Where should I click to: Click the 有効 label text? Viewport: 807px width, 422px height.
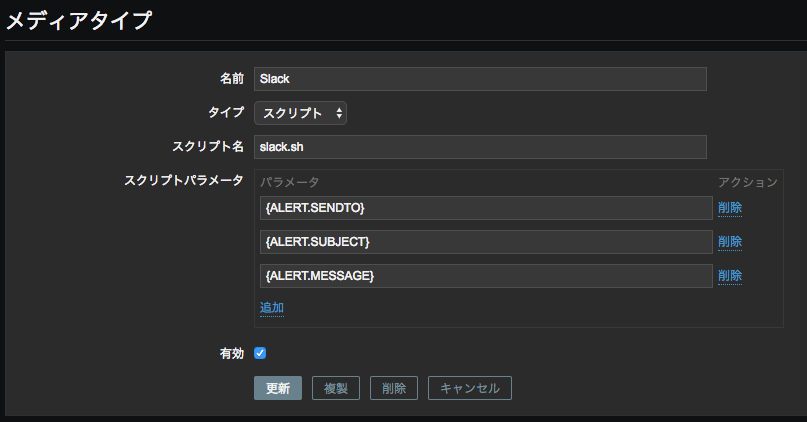click(x=231, y=353)
